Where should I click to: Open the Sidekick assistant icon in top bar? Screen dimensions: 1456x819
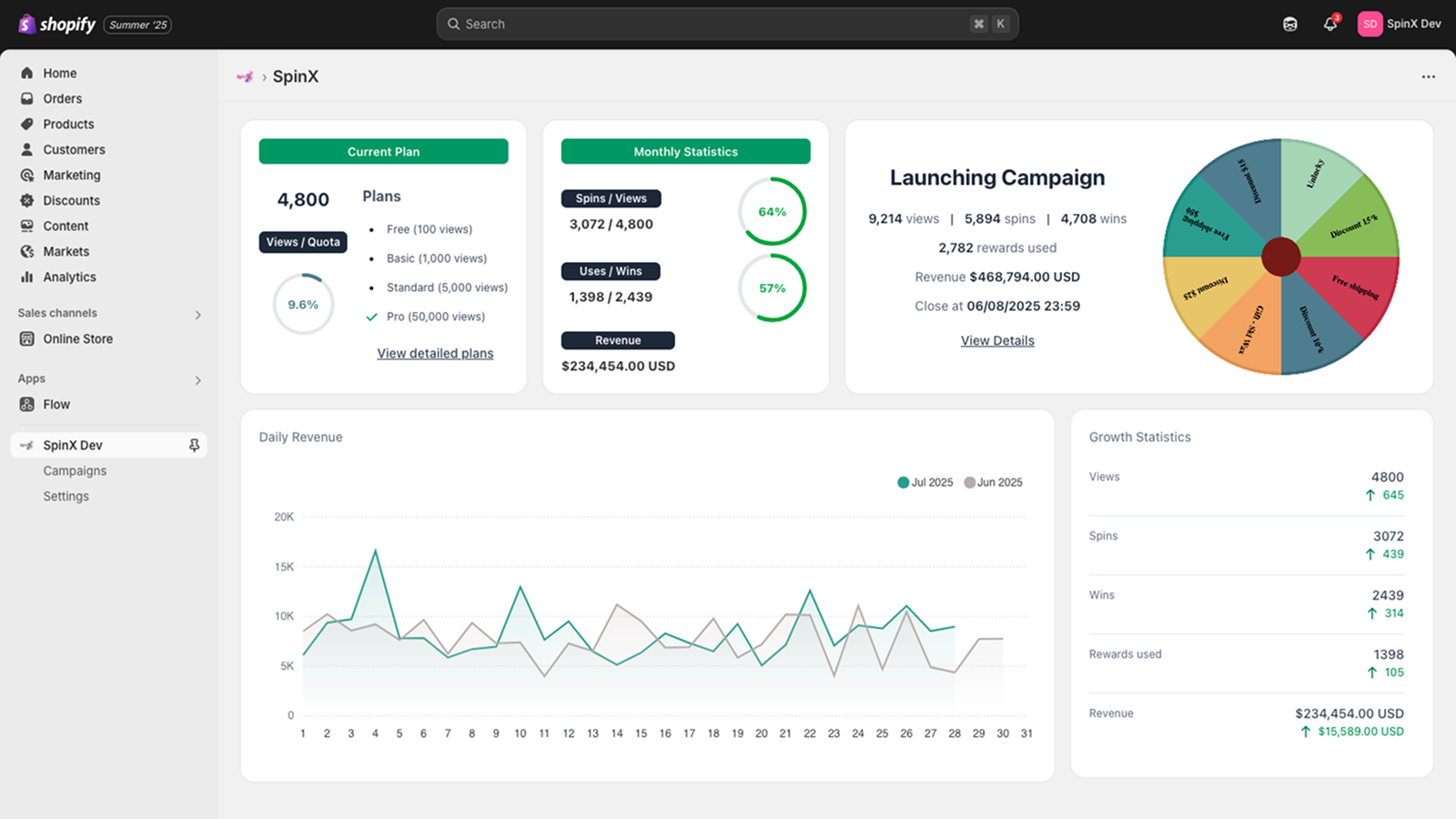tap(1290, 25)
